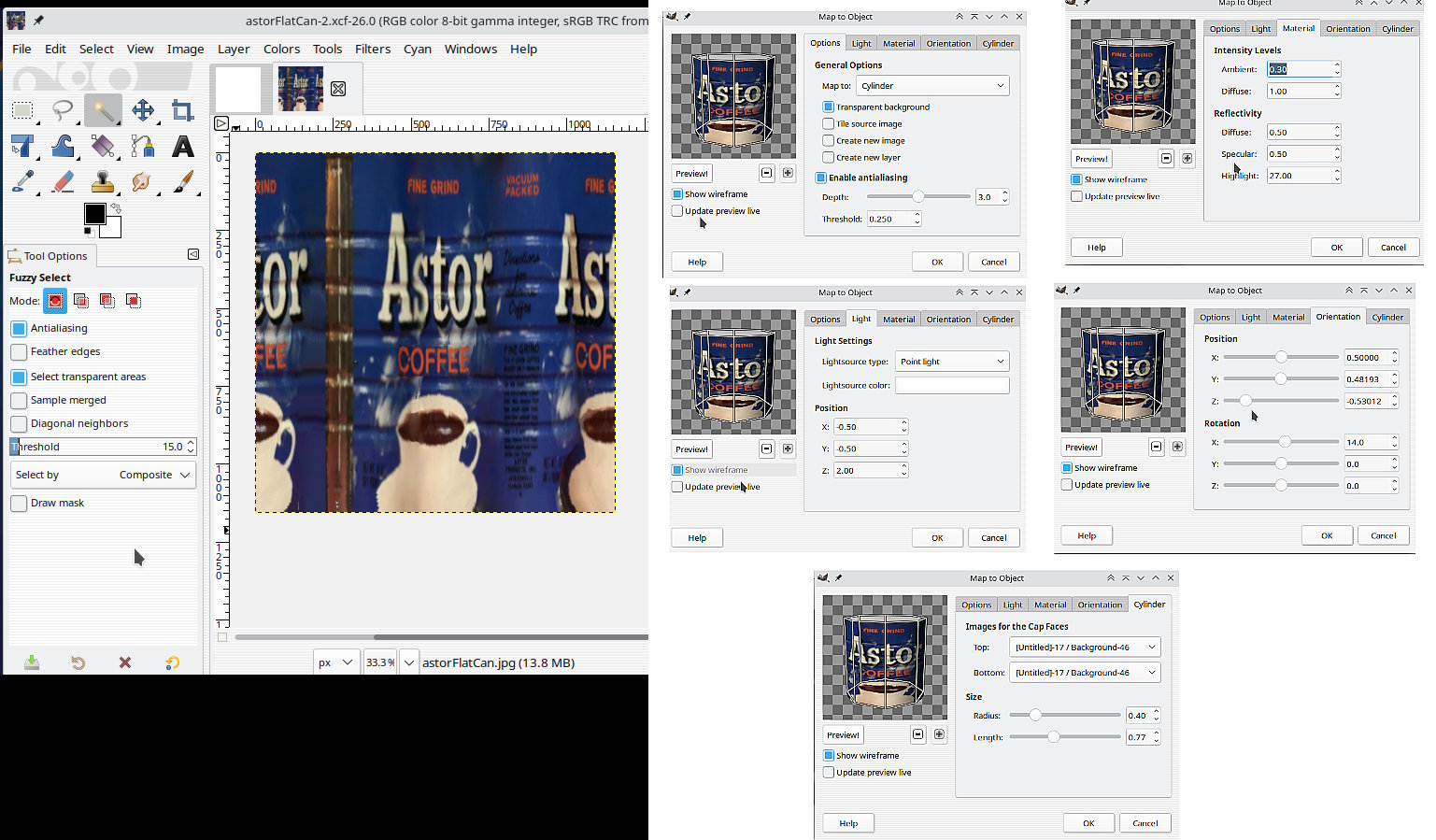The image size is (1436, 840).
Task: Select the Gradient tool in toolbox
Action: tap(103, 146)
